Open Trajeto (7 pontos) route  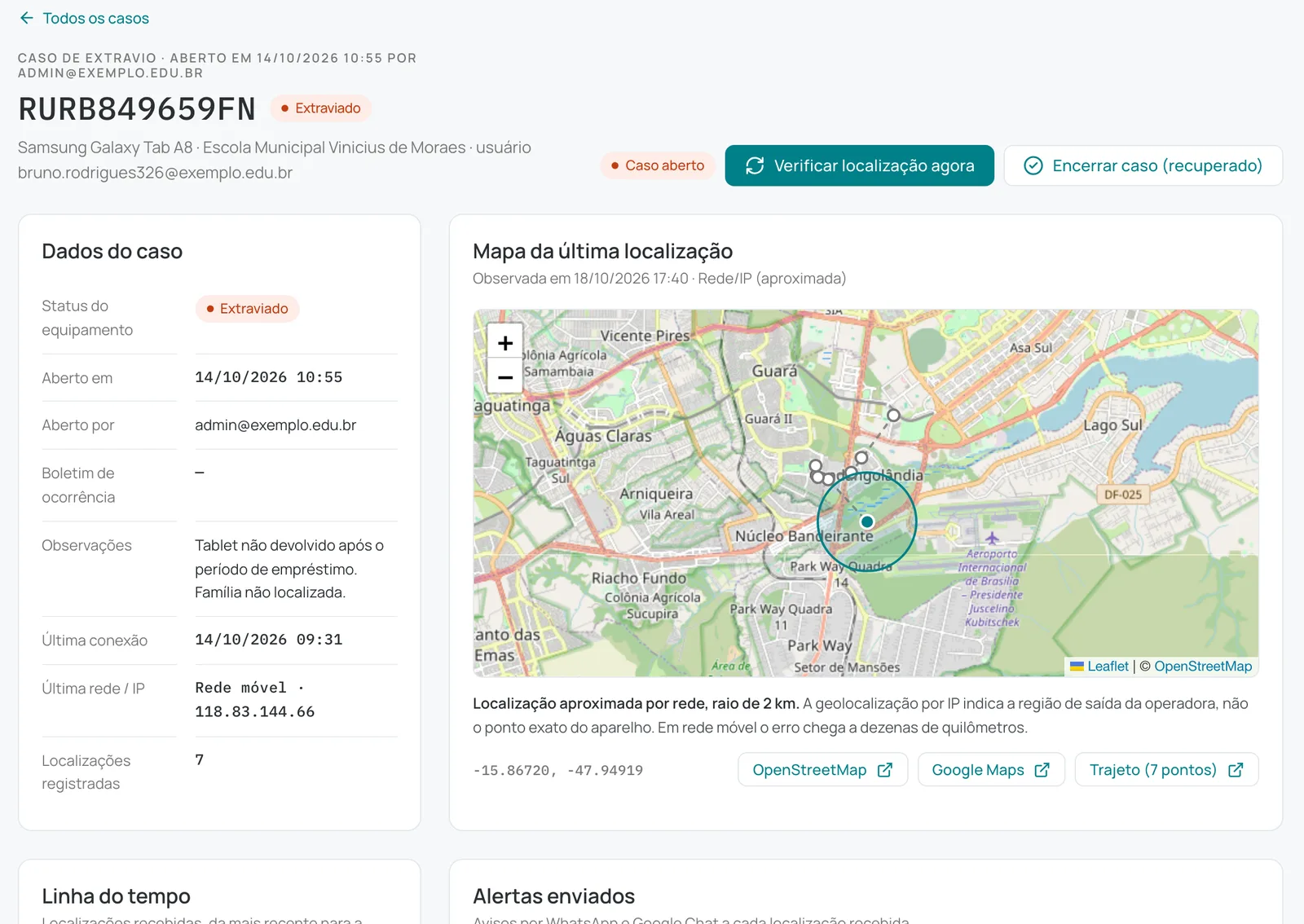point(1166,770)
